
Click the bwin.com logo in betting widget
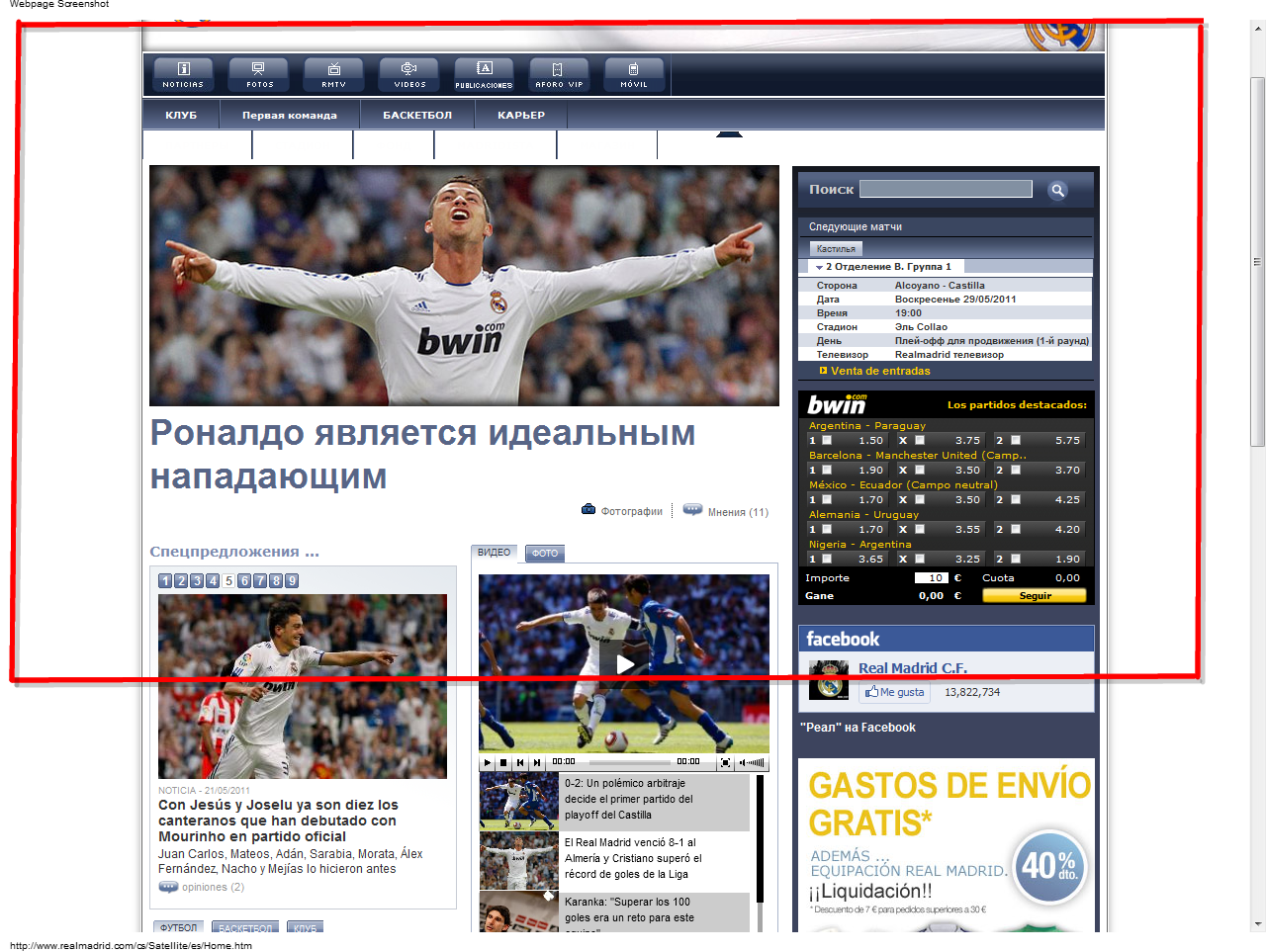coord(838,403)
